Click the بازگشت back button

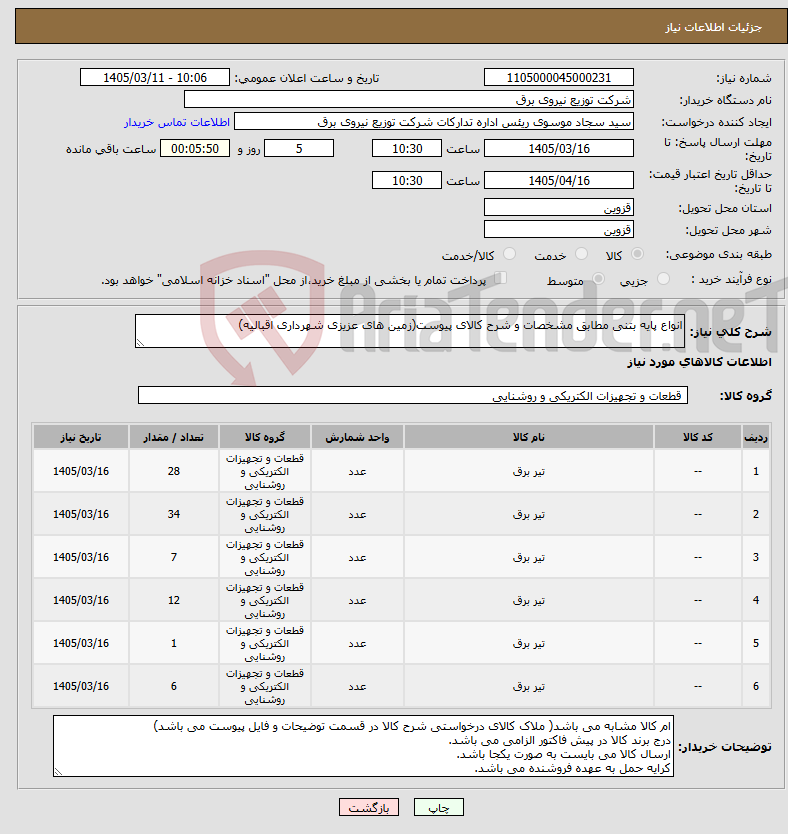(x=369, y=807)
